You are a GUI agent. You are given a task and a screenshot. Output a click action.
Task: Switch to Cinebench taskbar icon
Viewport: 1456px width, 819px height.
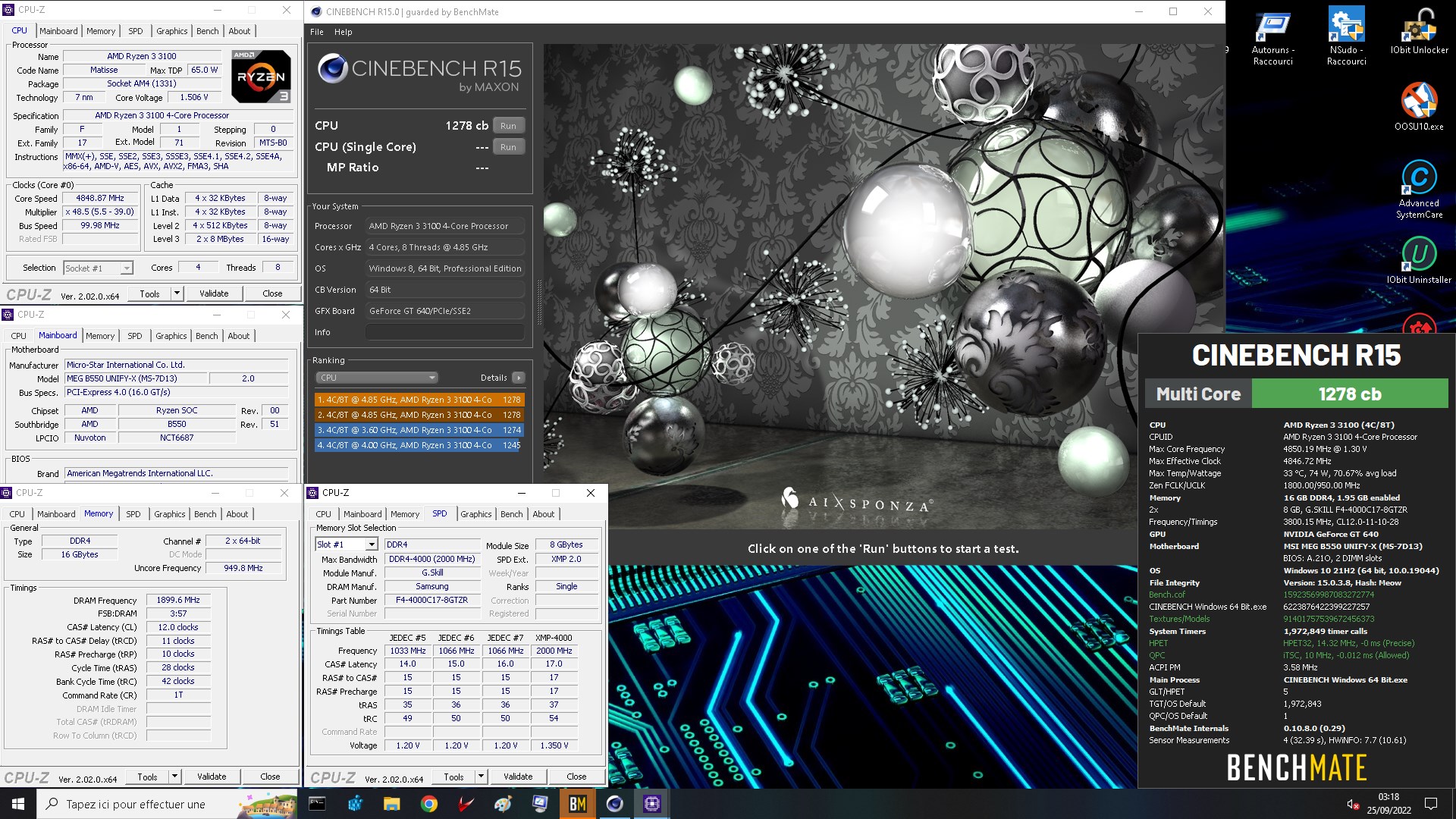615,804
